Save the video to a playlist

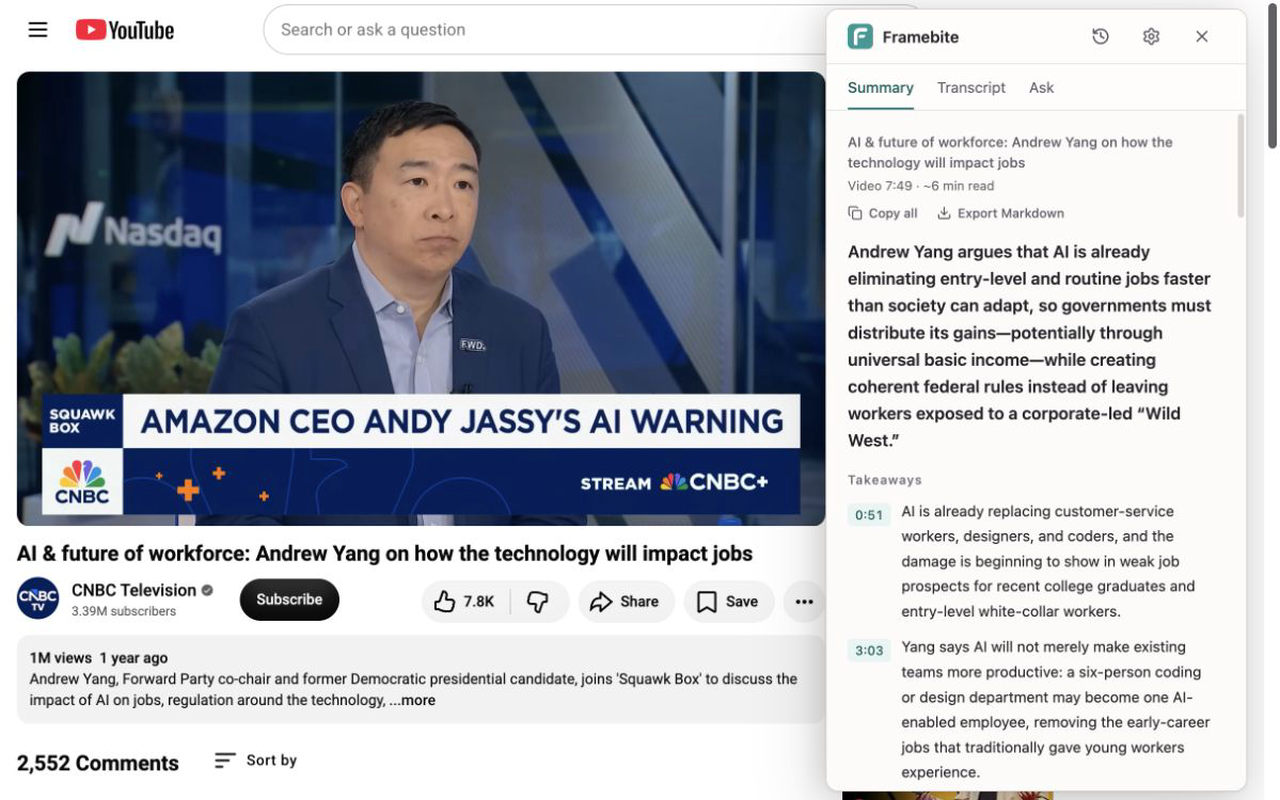coord(729,601)
